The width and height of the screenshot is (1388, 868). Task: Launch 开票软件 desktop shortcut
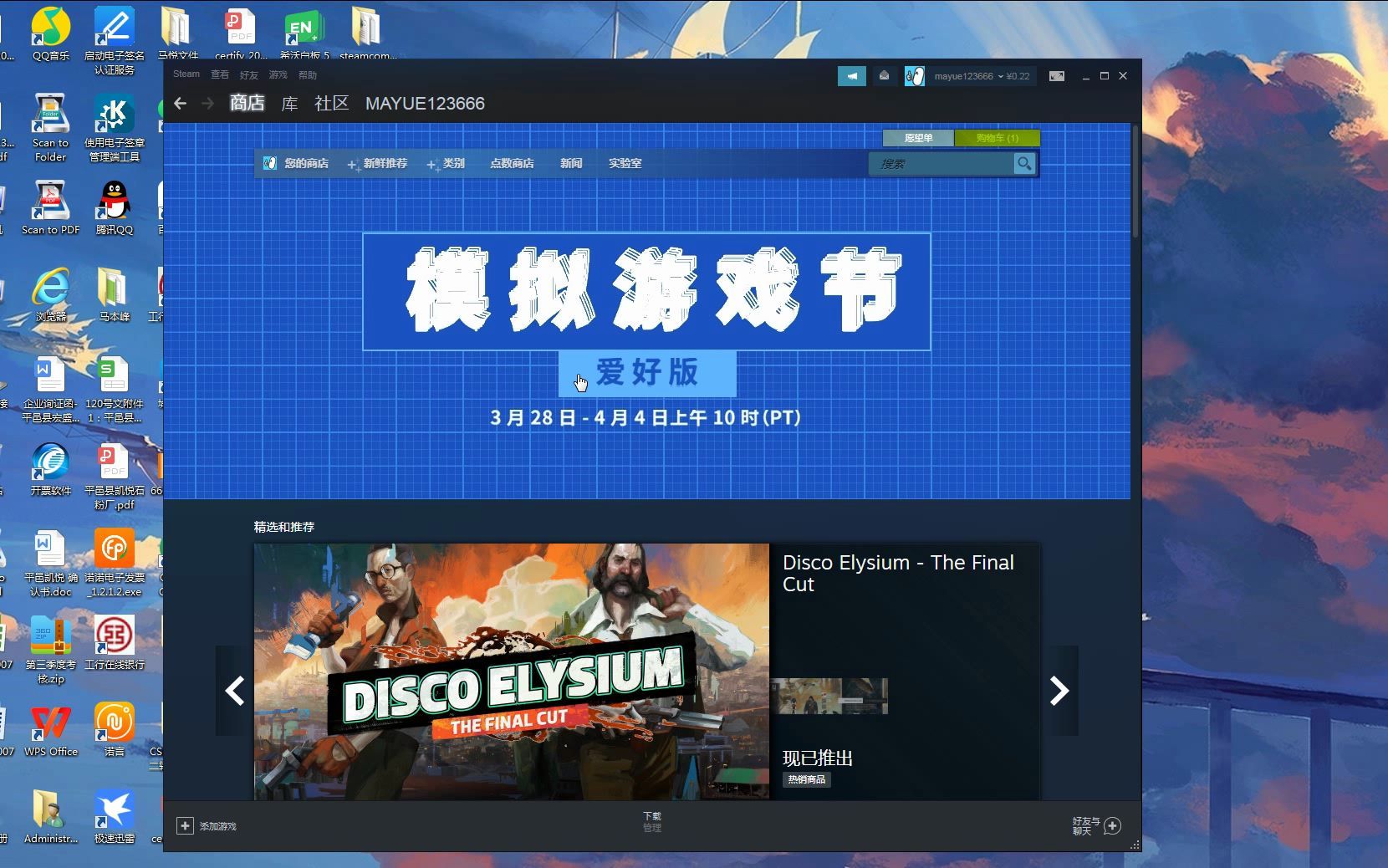pyautogui.click(x=51, y=468)
